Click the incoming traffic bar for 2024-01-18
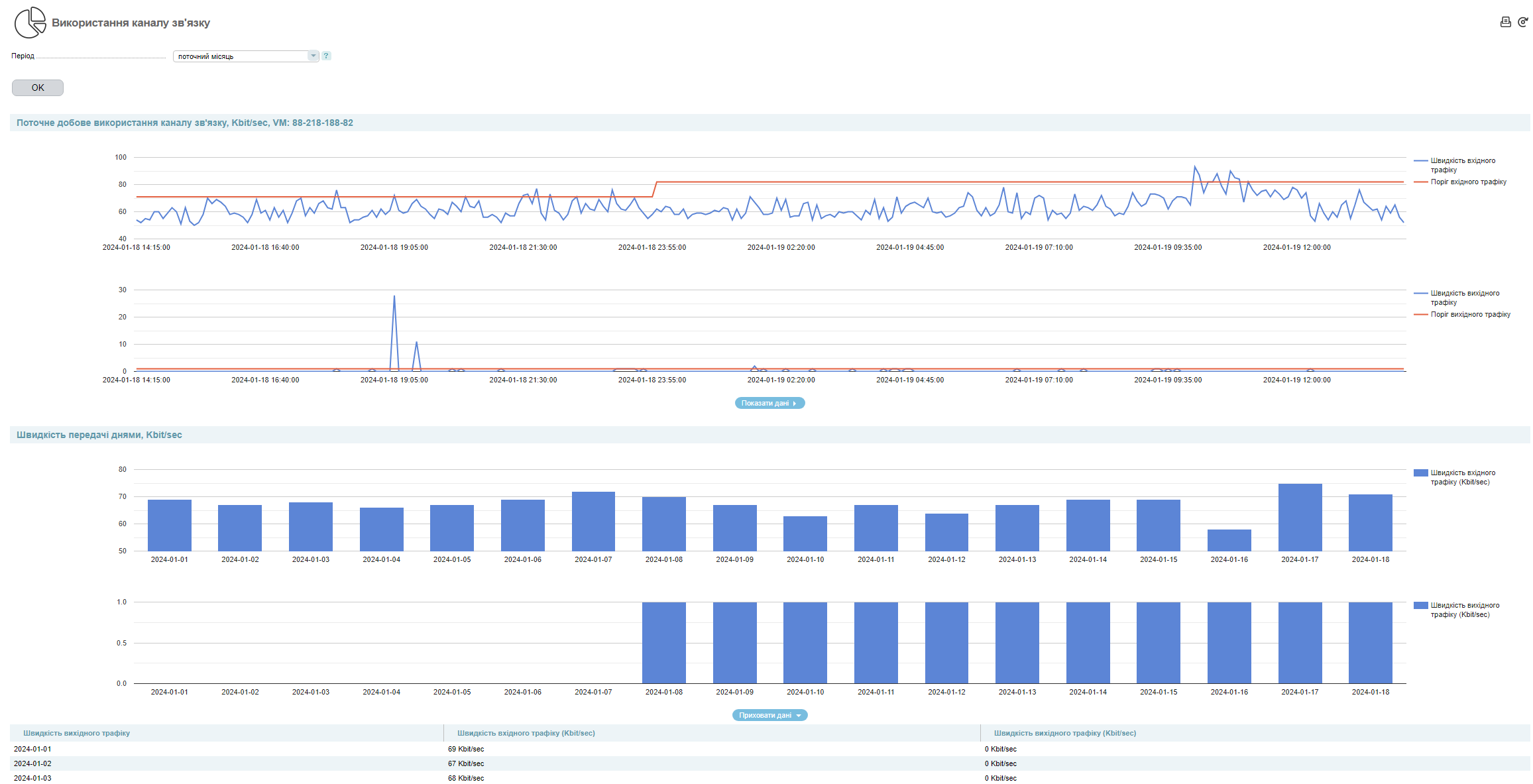 pyautogui.click(x=1371, y=522)
